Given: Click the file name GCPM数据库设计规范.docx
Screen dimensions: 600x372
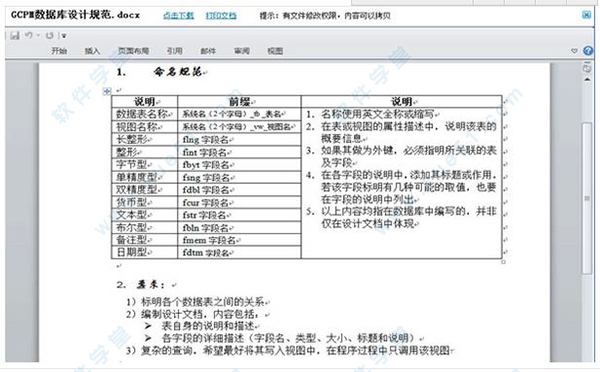Looking at the screenshot, I should 75,15.
